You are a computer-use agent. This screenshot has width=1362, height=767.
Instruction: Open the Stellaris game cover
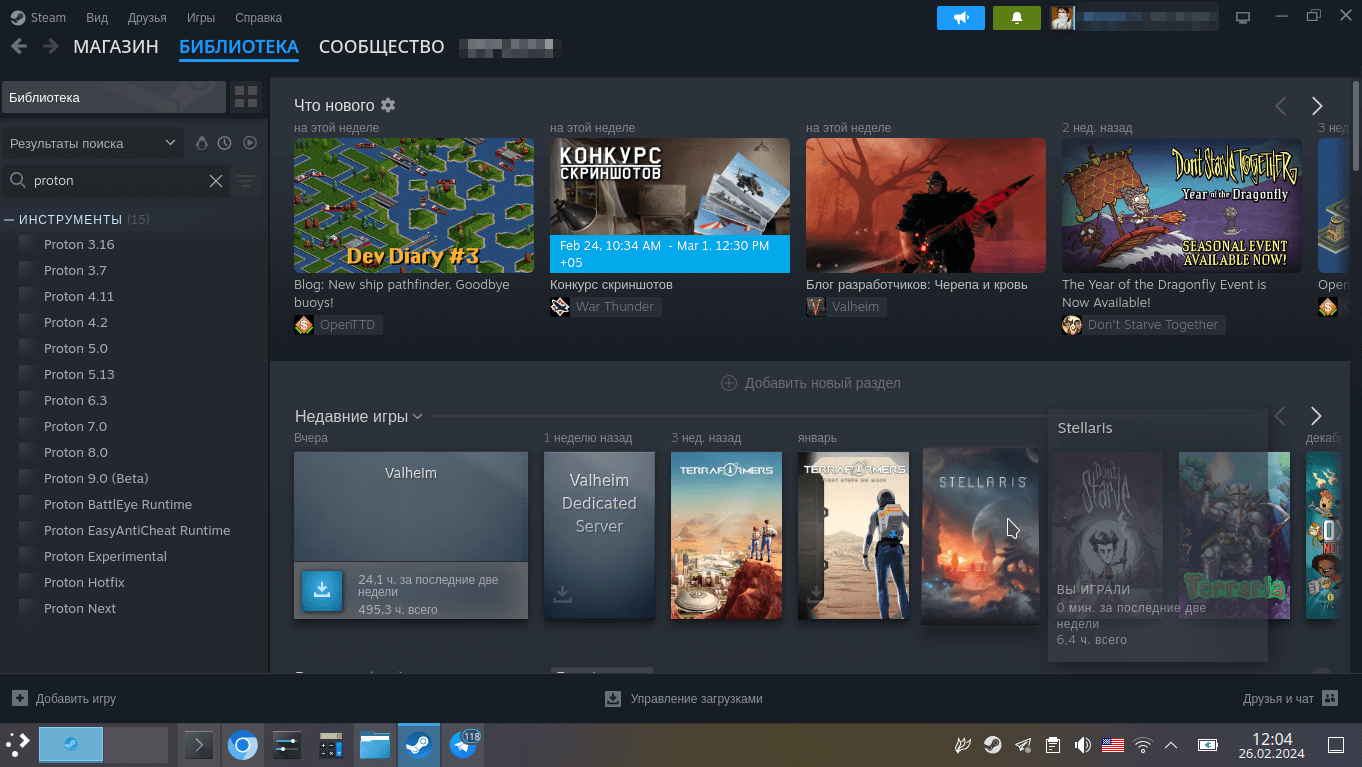pyautogui.click(x=980, y=535)
